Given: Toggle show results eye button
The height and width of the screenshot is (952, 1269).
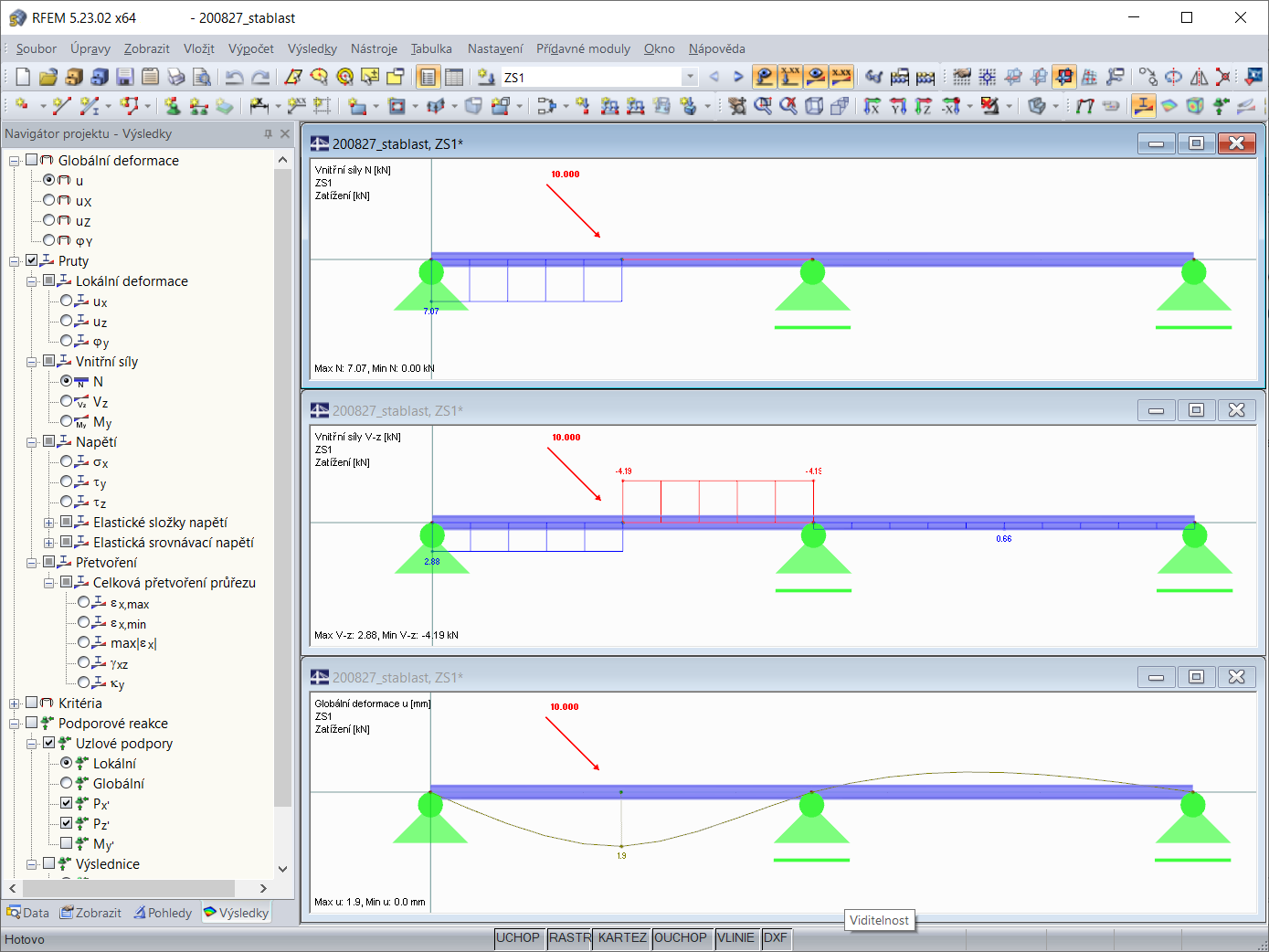Looking at the screenshot, I should pyautogui.click(x=816, y=77).
